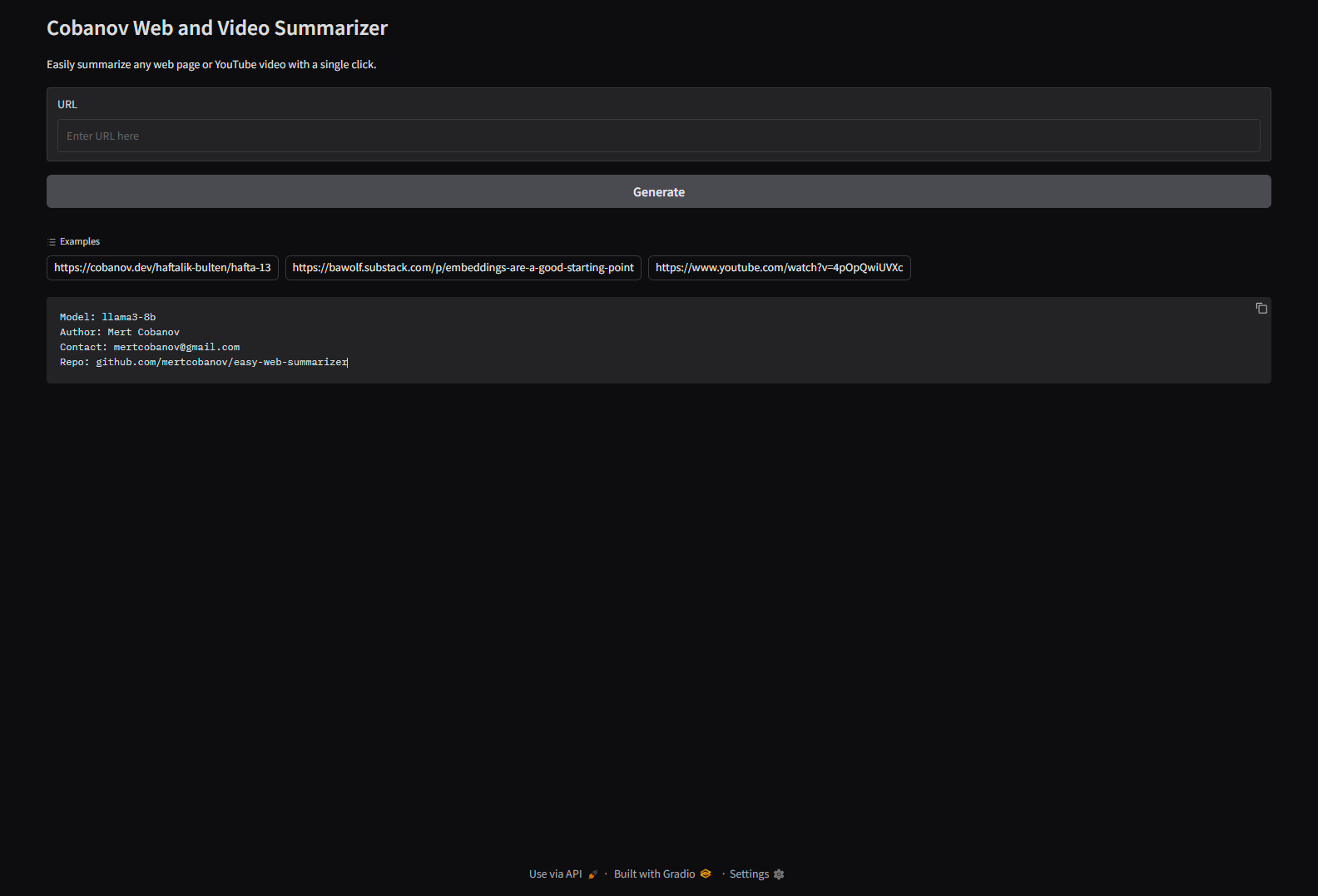Screen dimensions: 1318x896
Task: Open the Settings link in footer
Action: 756,874
